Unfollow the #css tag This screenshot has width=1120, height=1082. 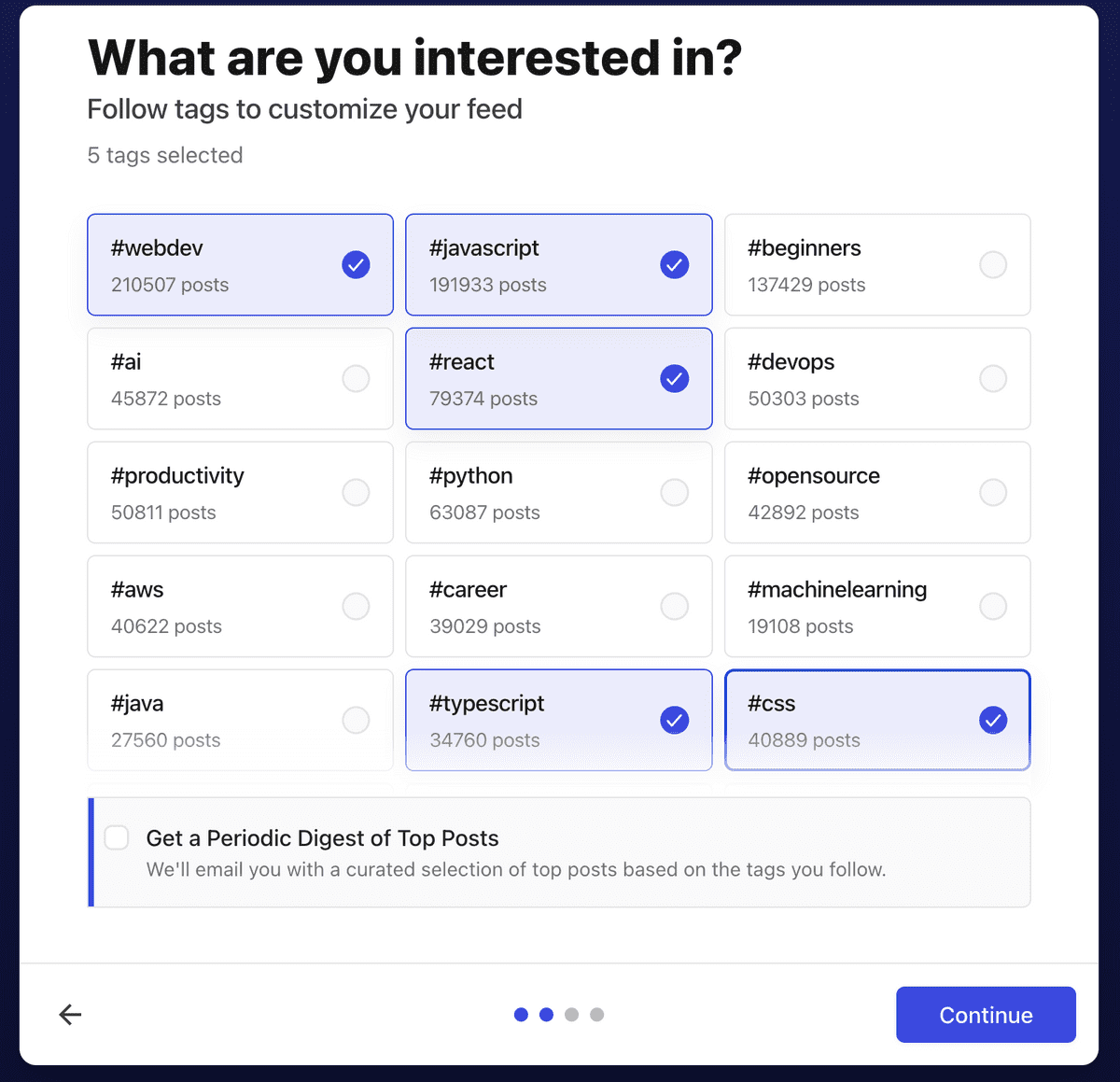(x=877, y=721)
